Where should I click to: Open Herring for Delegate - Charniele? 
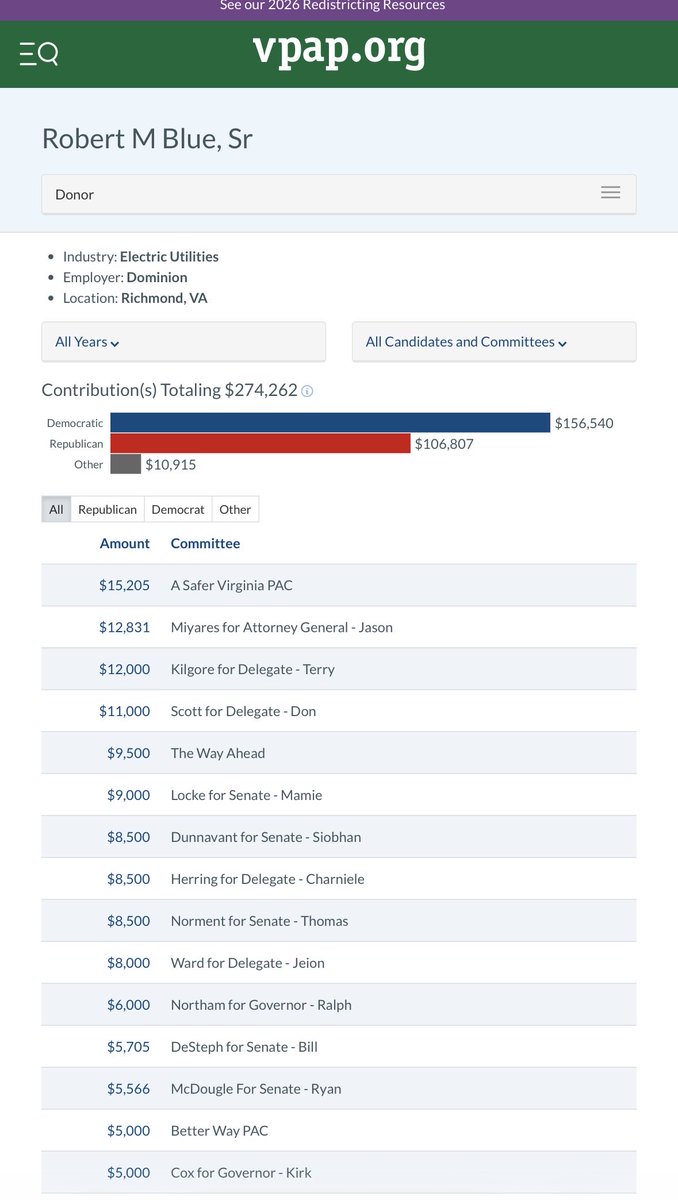pyautogui.click(x=268, y=879)
